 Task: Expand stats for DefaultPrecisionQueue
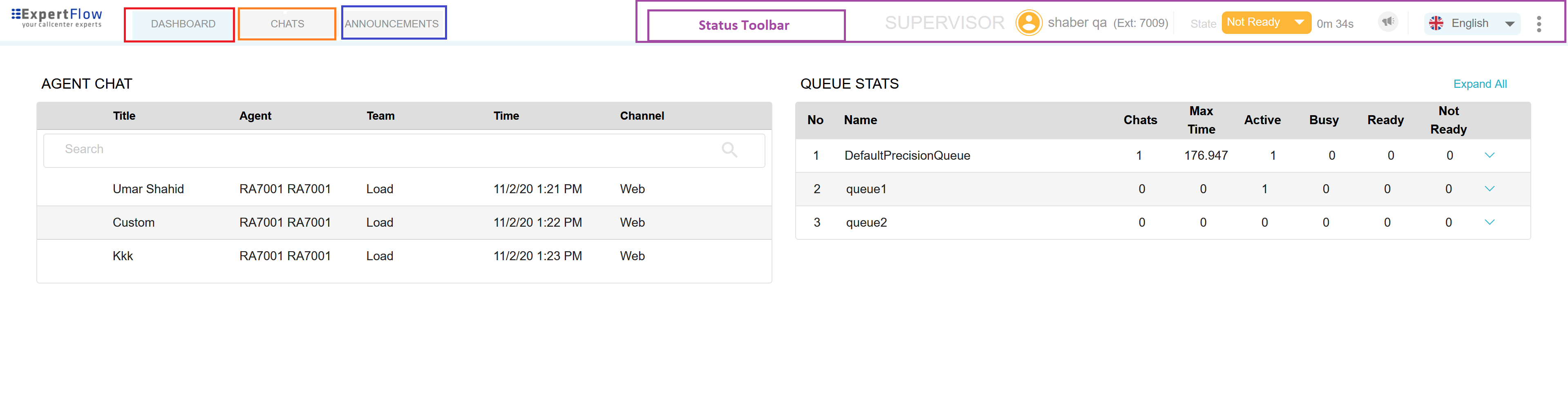(1490, 155)
